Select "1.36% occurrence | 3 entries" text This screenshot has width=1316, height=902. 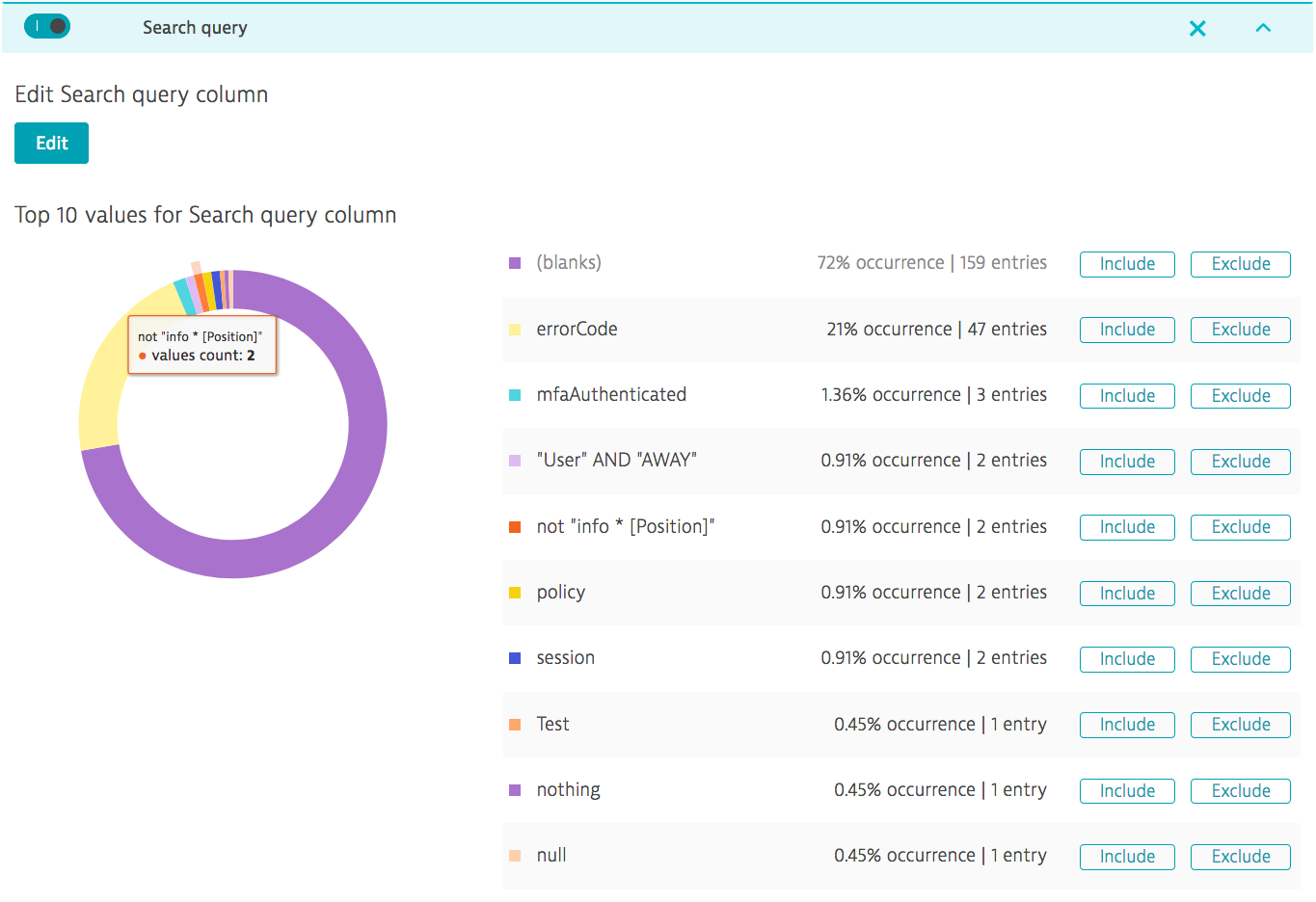click(x=933, y=394)
